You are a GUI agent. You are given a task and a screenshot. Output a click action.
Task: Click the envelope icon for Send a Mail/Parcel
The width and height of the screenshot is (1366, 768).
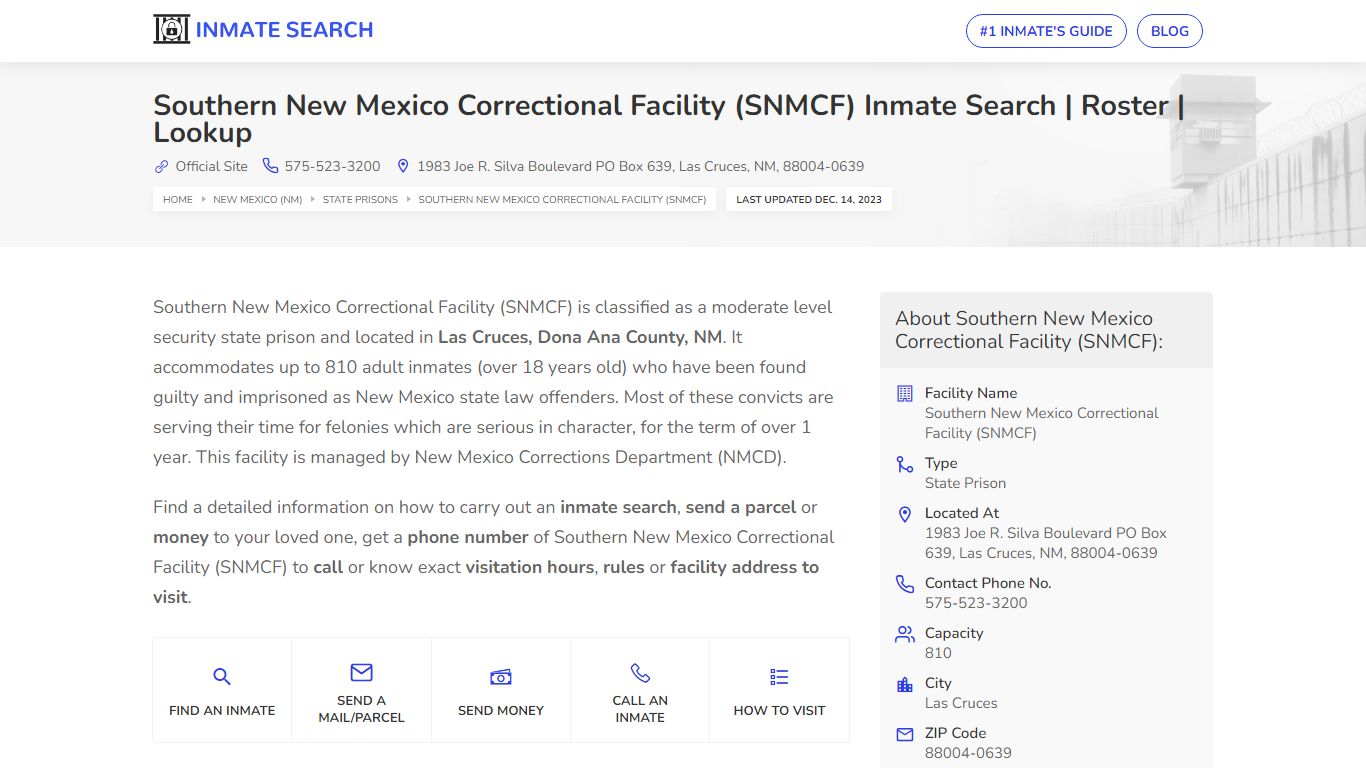coord(361,672)
